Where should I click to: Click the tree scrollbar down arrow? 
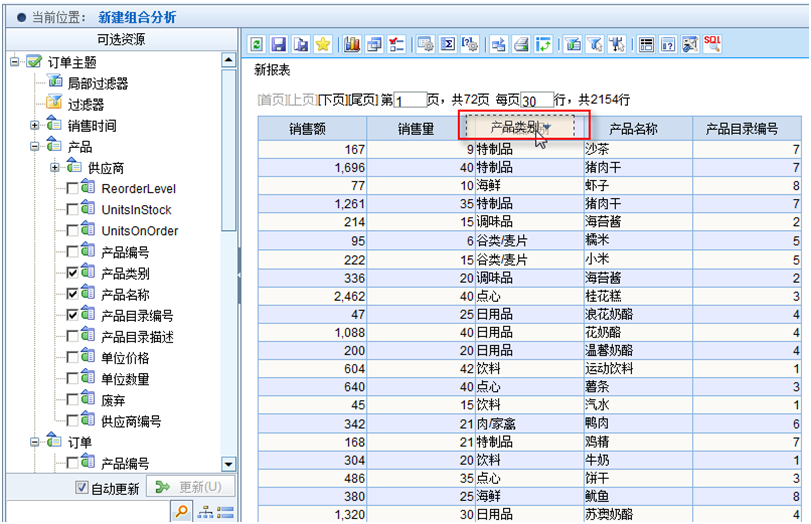[229, 464]
